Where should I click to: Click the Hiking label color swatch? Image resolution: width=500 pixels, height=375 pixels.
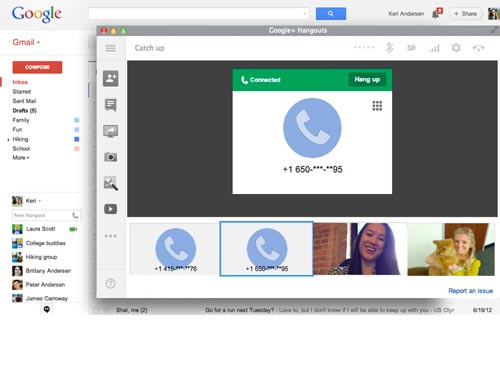[x=77, y=139]
